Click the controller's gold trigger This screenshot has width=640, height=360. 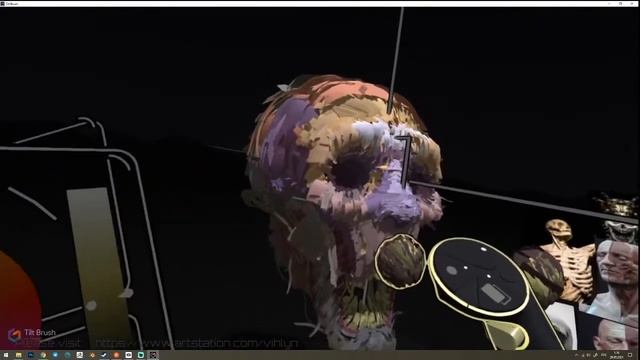tap(505, 334)
